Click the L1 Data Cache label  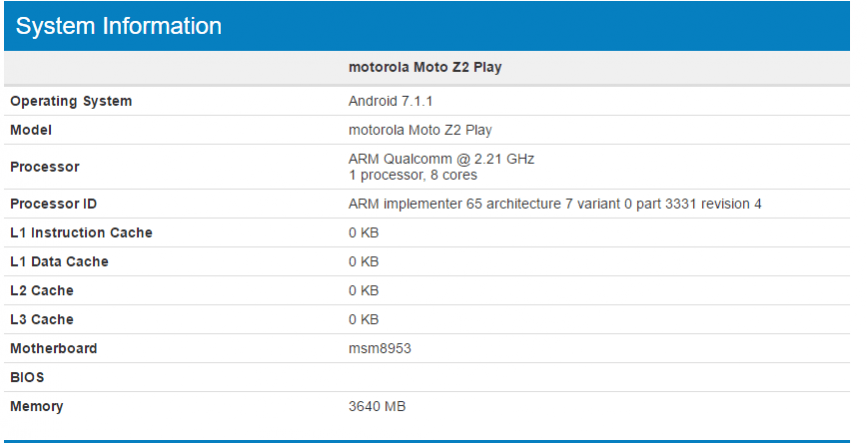point(60,262)
